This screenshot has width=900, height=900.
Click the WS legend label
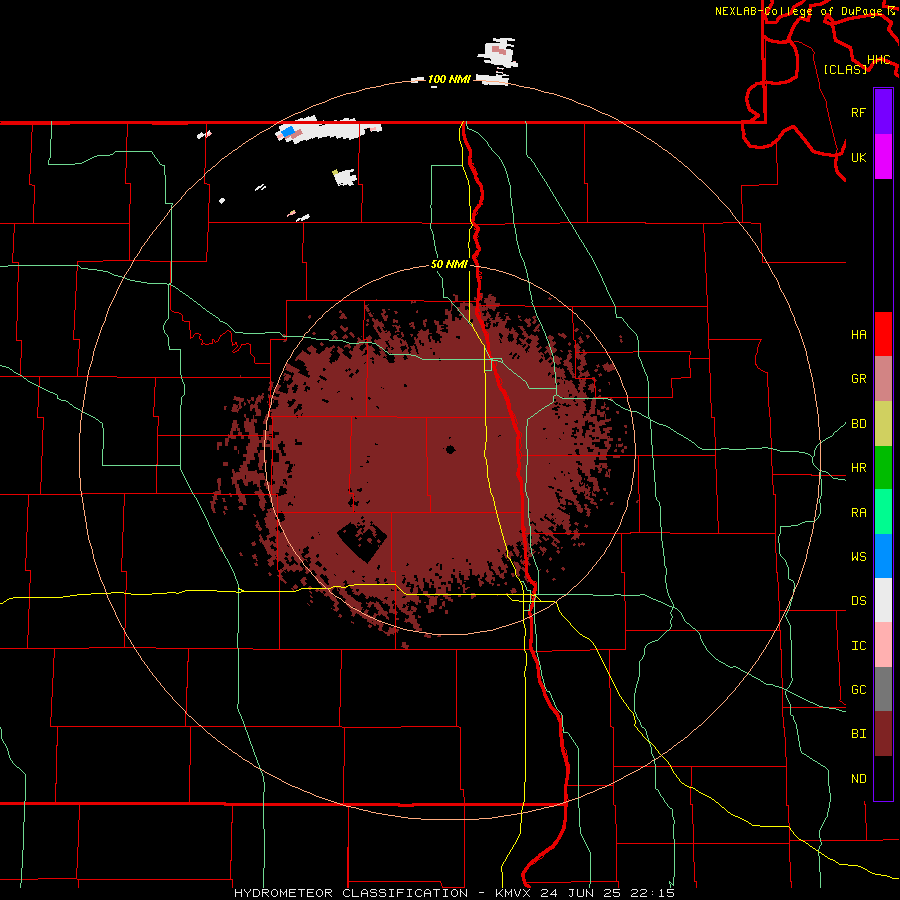858,556
